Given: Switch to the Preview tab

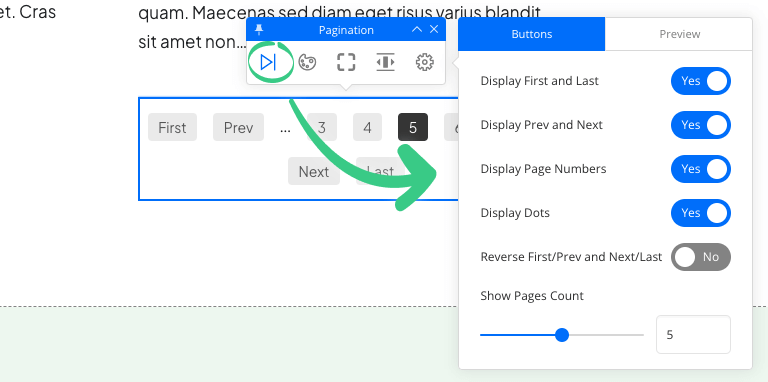Looking at the screenshot, I should 679,34.
